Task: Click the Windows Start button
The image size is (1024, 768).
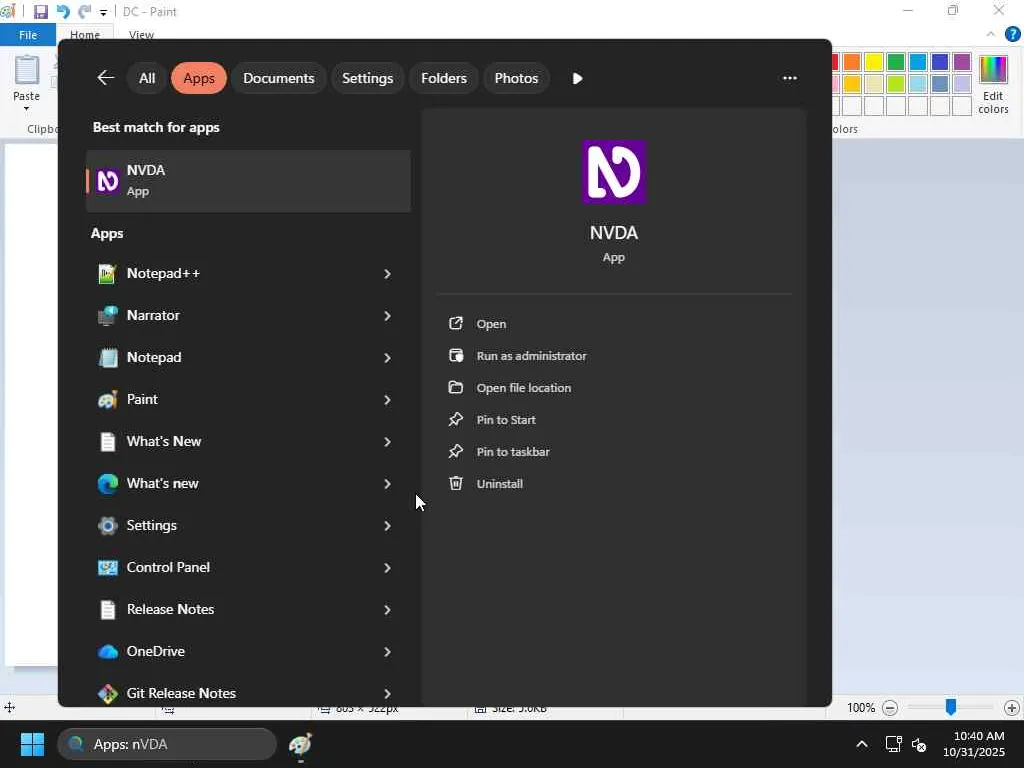Action: 32,744
